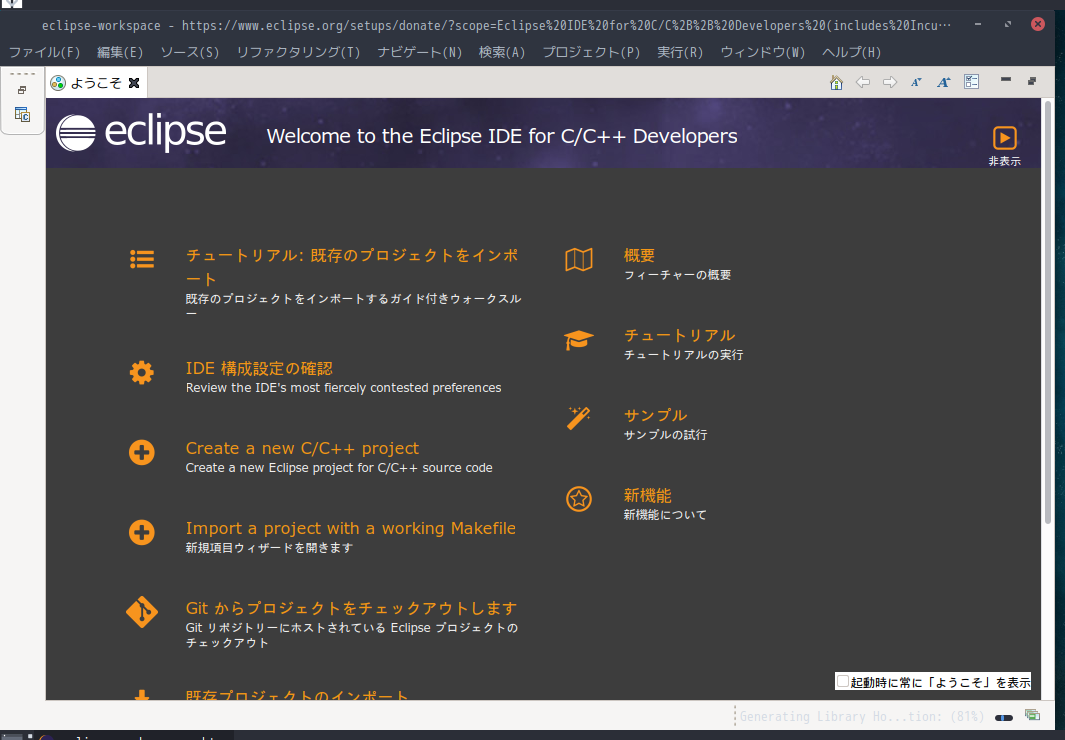Click the チュートリアルの実行 description text
This screenshot has width=1065, height=740.
[683, 355]
